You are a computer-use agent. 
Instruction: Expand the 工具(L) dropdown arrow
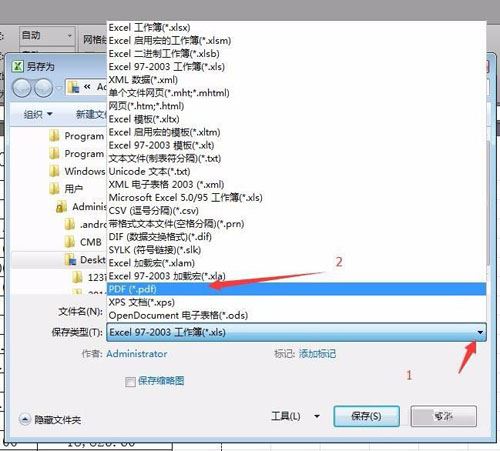(x=317, y=416)
